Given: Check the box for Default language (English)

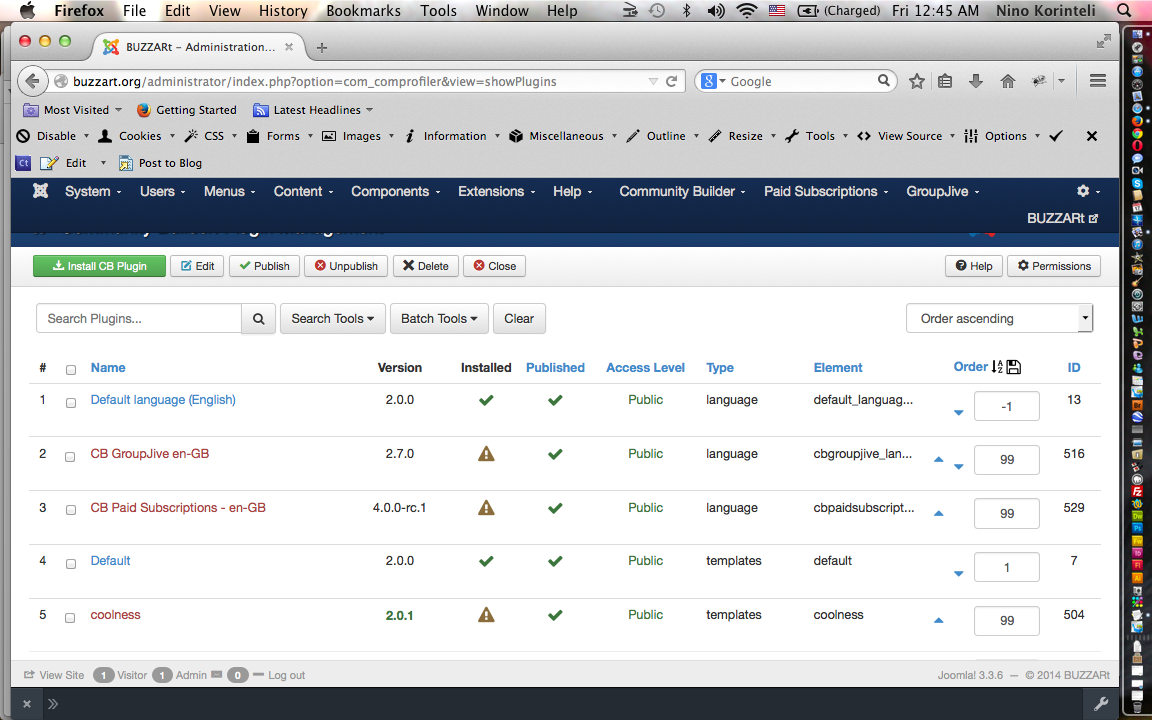Looking at the screenshot, I should click(x=71, y=403).
